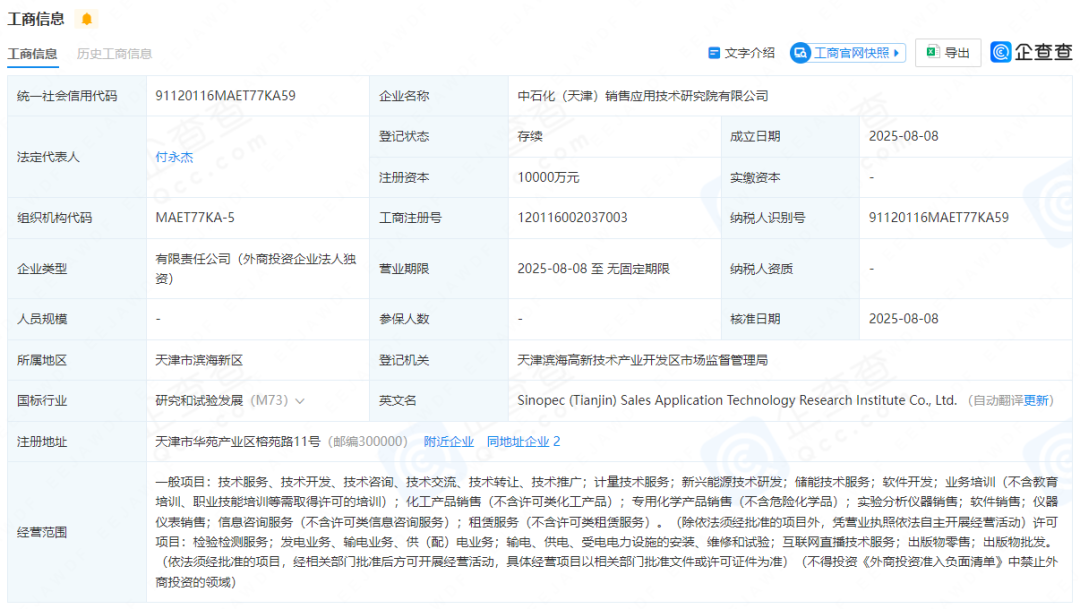Image resolution: width=1080 pixels, height=609 pixels.
Task: Click the (M73) industry code
Action: 269,400
